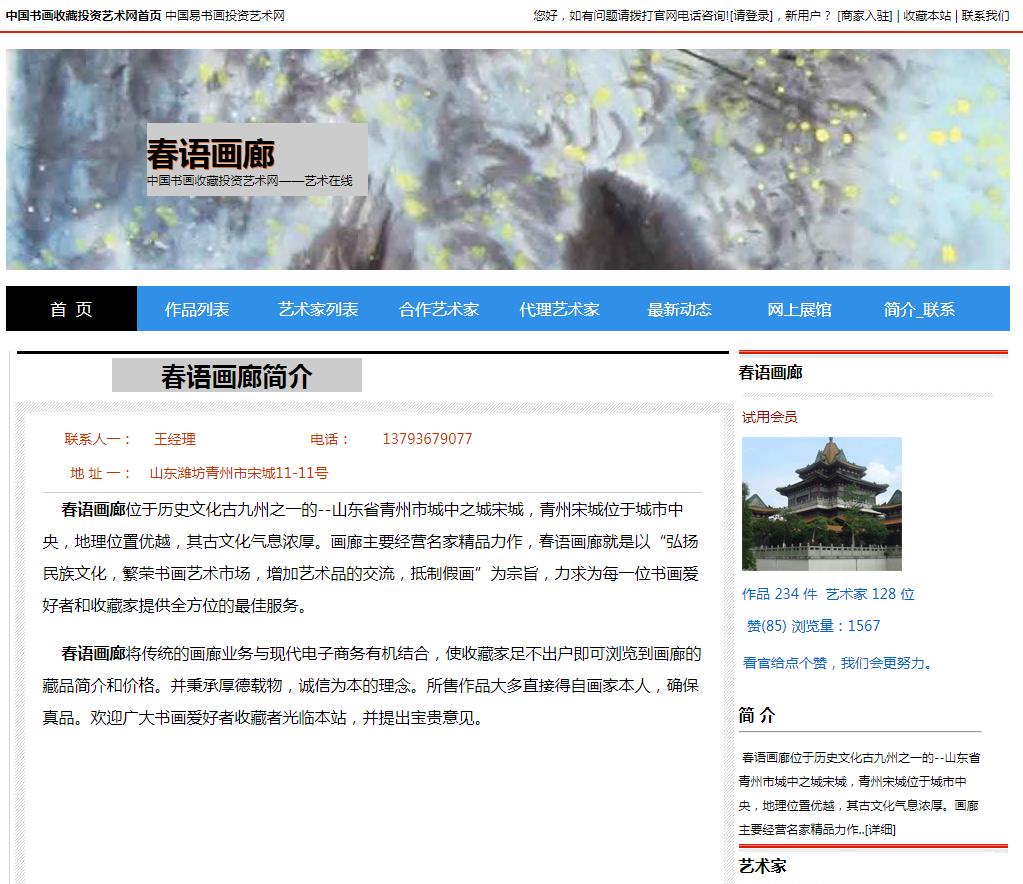Click the banner subtitle 中国书画收藏投资艺术网——艺术在线
The width and height of the screenshot is (1023, 884).
pos(250,181)
